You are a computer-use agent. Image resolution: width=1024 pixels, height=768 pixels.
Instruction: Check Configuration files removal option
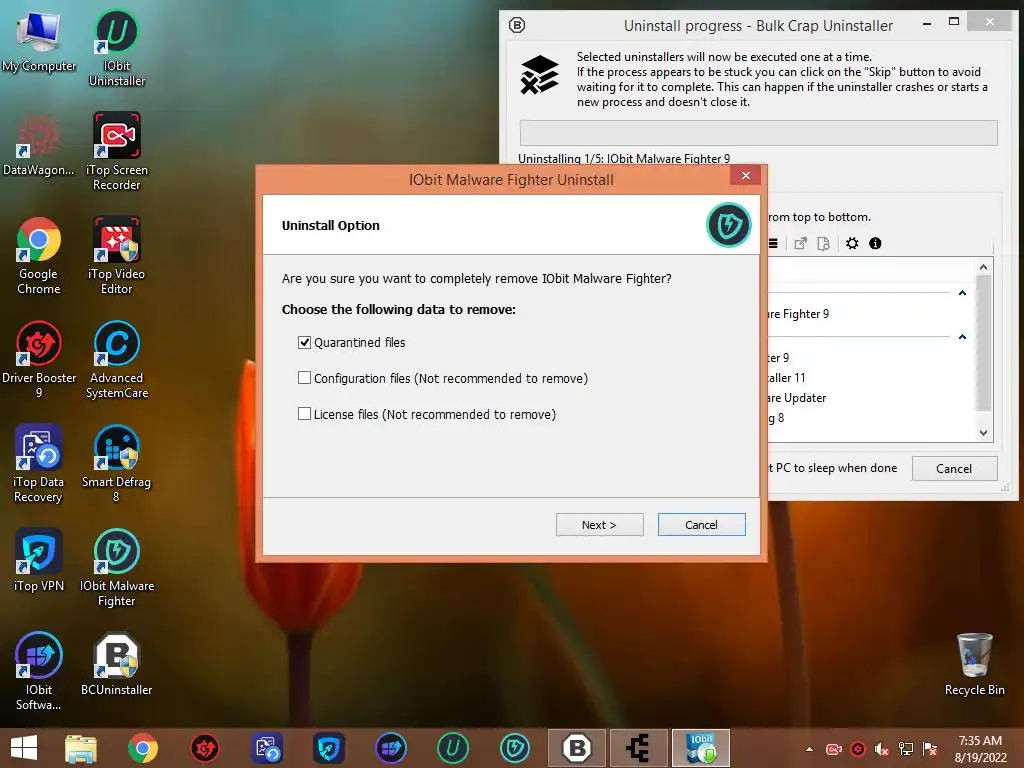pos(304,377)
